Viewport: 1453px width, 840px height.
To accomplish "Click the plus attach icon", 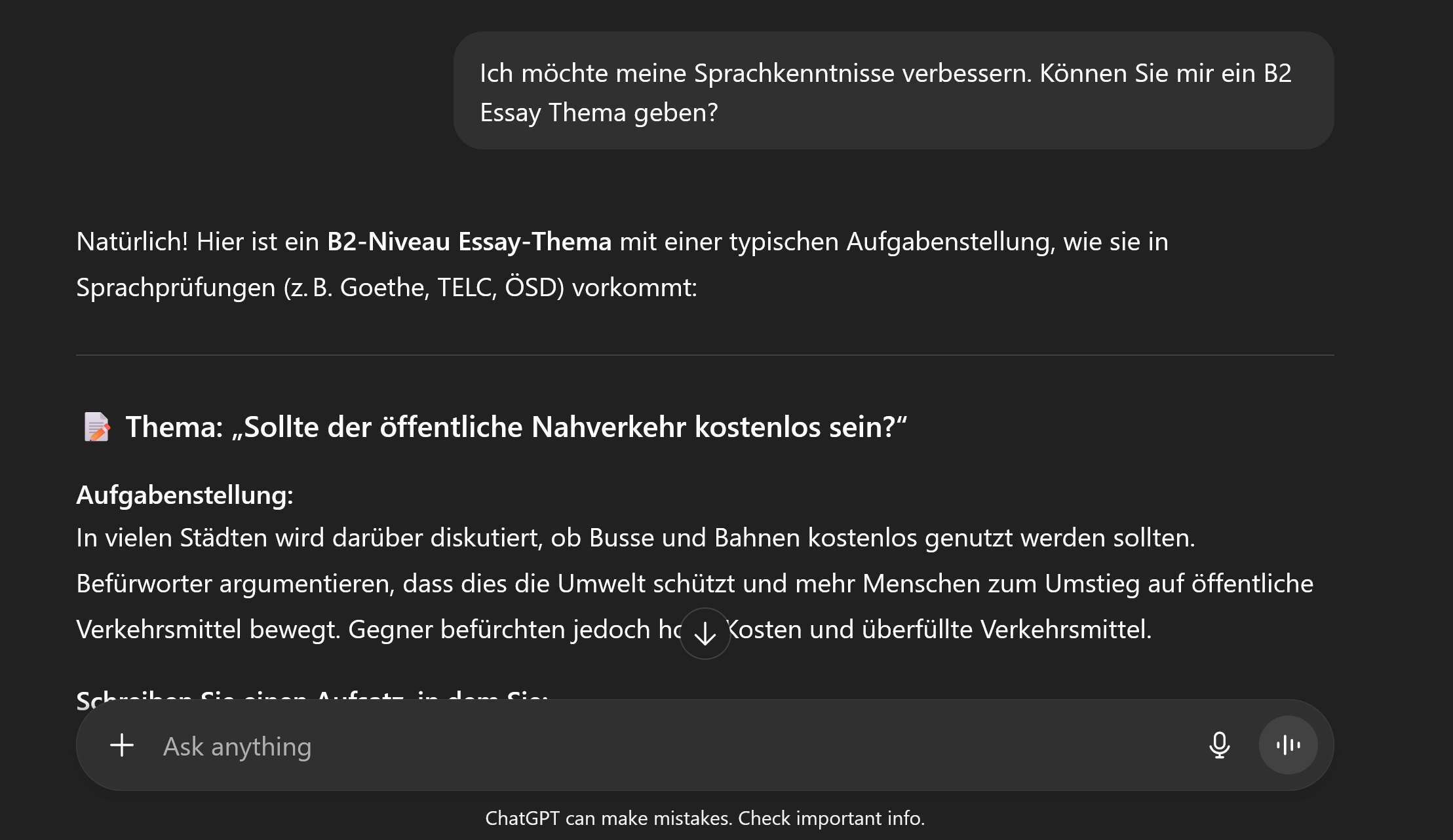I will tap(122, 746).
